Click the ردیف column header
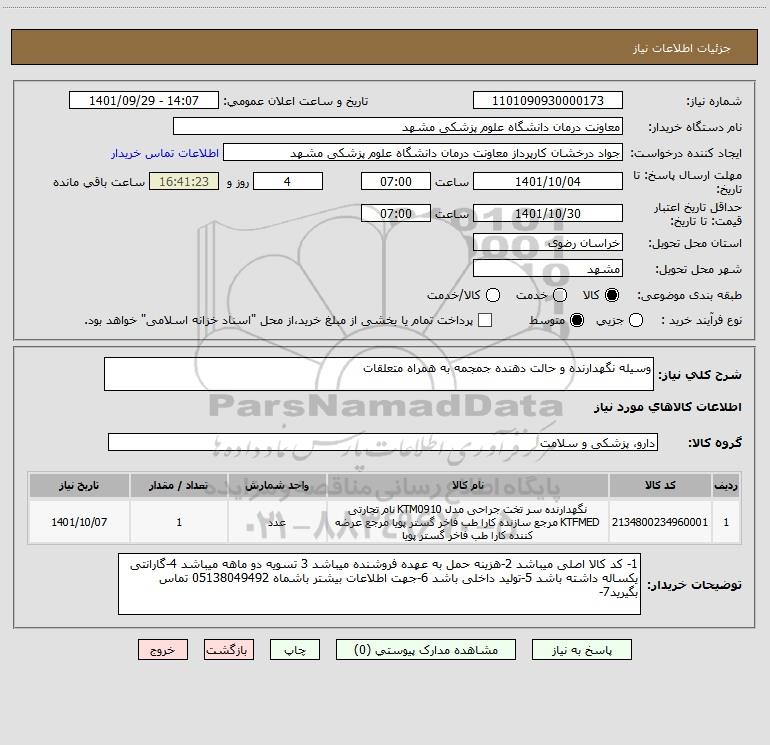 [726, 485]
